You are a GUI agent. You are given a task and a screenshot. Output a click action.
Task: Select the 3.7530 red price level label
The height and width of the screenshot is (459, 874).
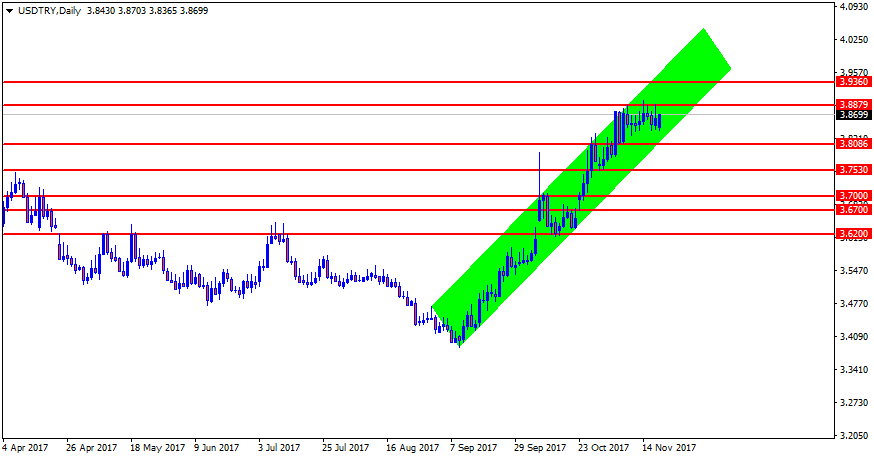(853, 170)
